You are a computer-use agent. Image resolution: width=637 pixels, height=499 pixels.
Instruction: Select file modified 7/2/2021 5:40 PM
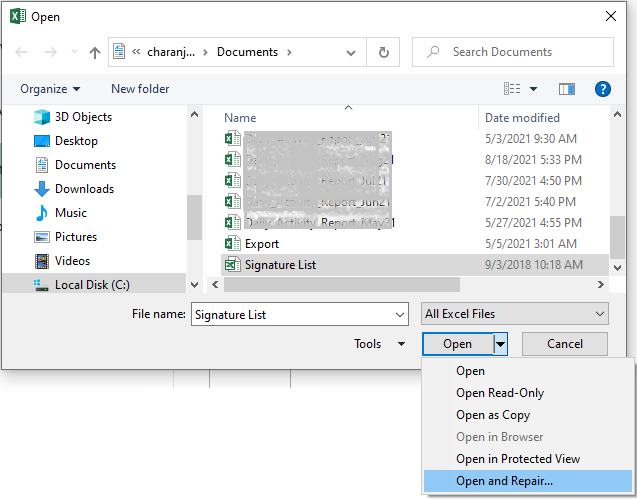pyautogui.click(x=530, y=202)
